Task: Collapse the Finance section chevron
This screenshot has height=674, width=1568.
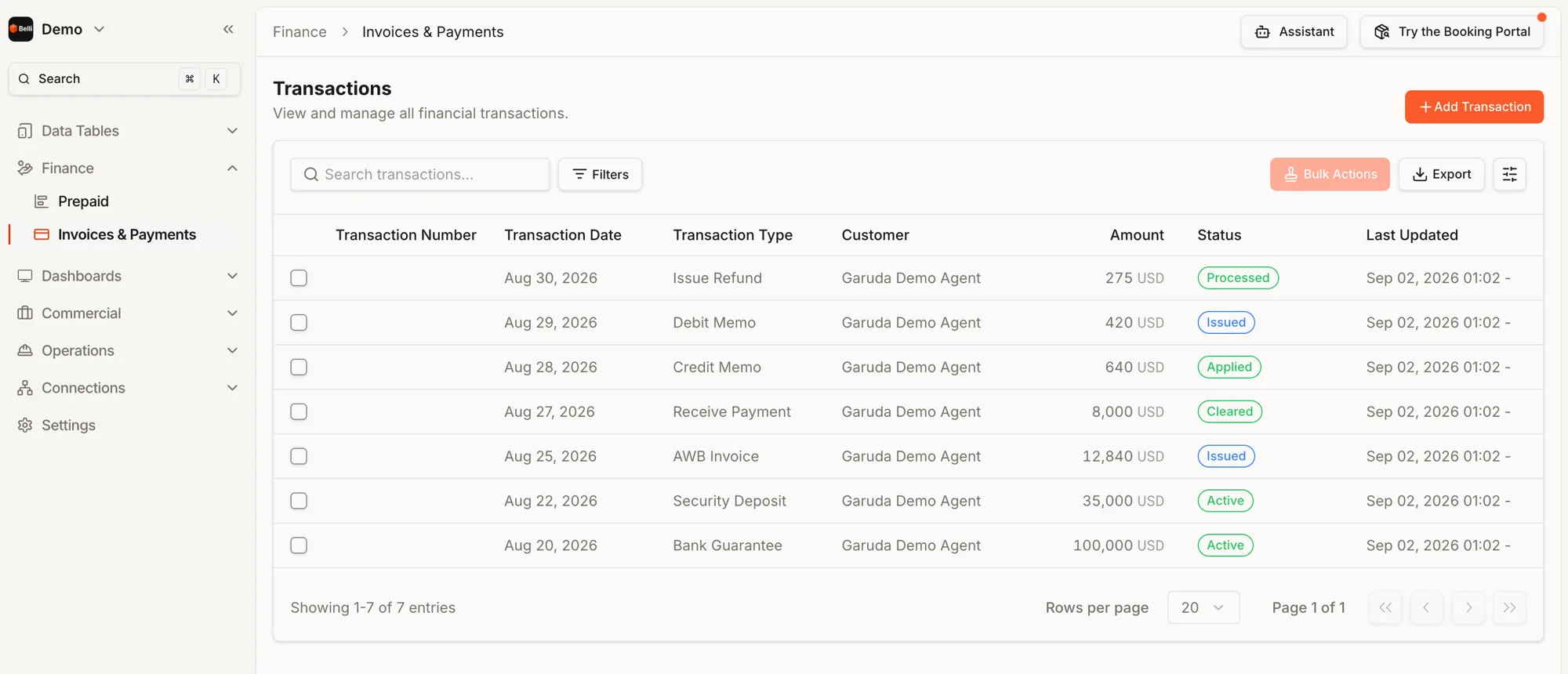Action: (x=232, y=168)
